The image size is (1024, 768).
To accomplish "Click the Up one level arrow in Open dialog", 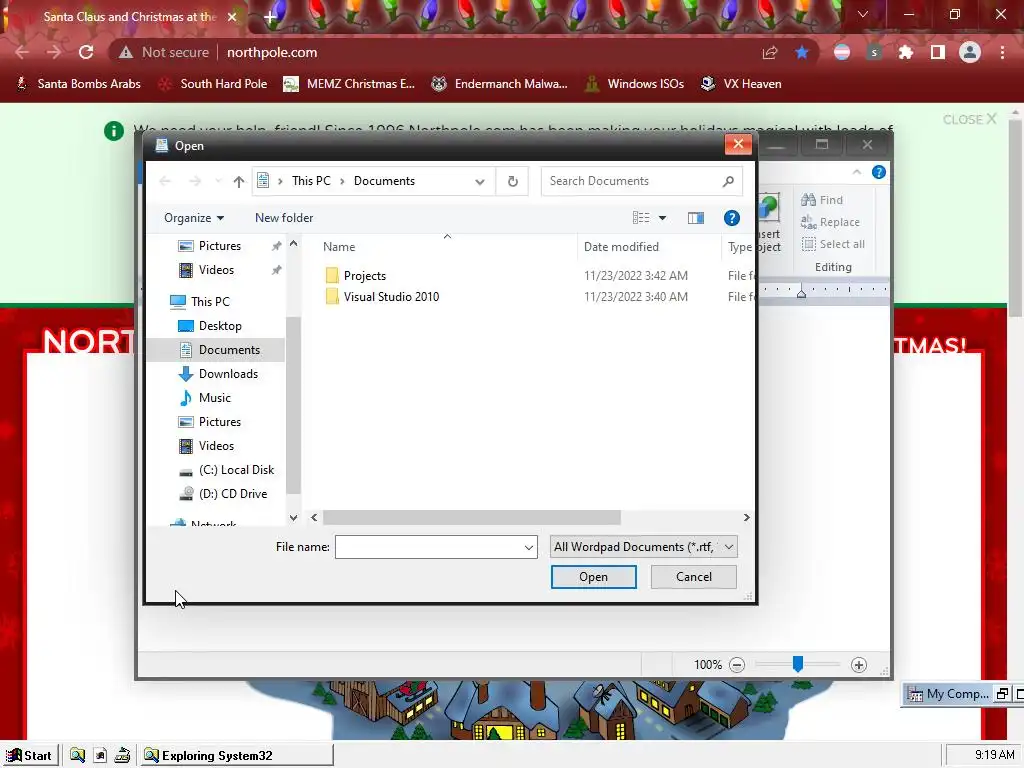I will pos(239,182).
